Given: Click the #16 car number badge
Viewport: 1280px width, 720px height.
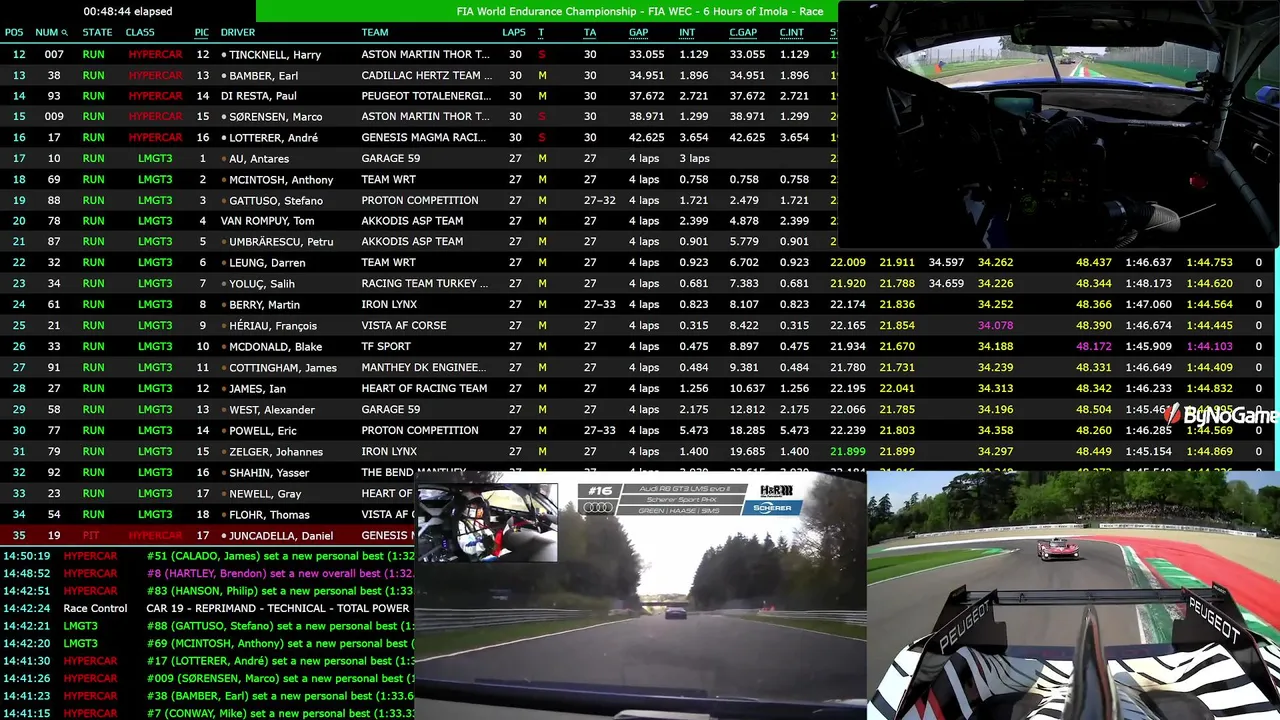Looking at the screenshot, I should pyautogui.click(x=600, y=490).
